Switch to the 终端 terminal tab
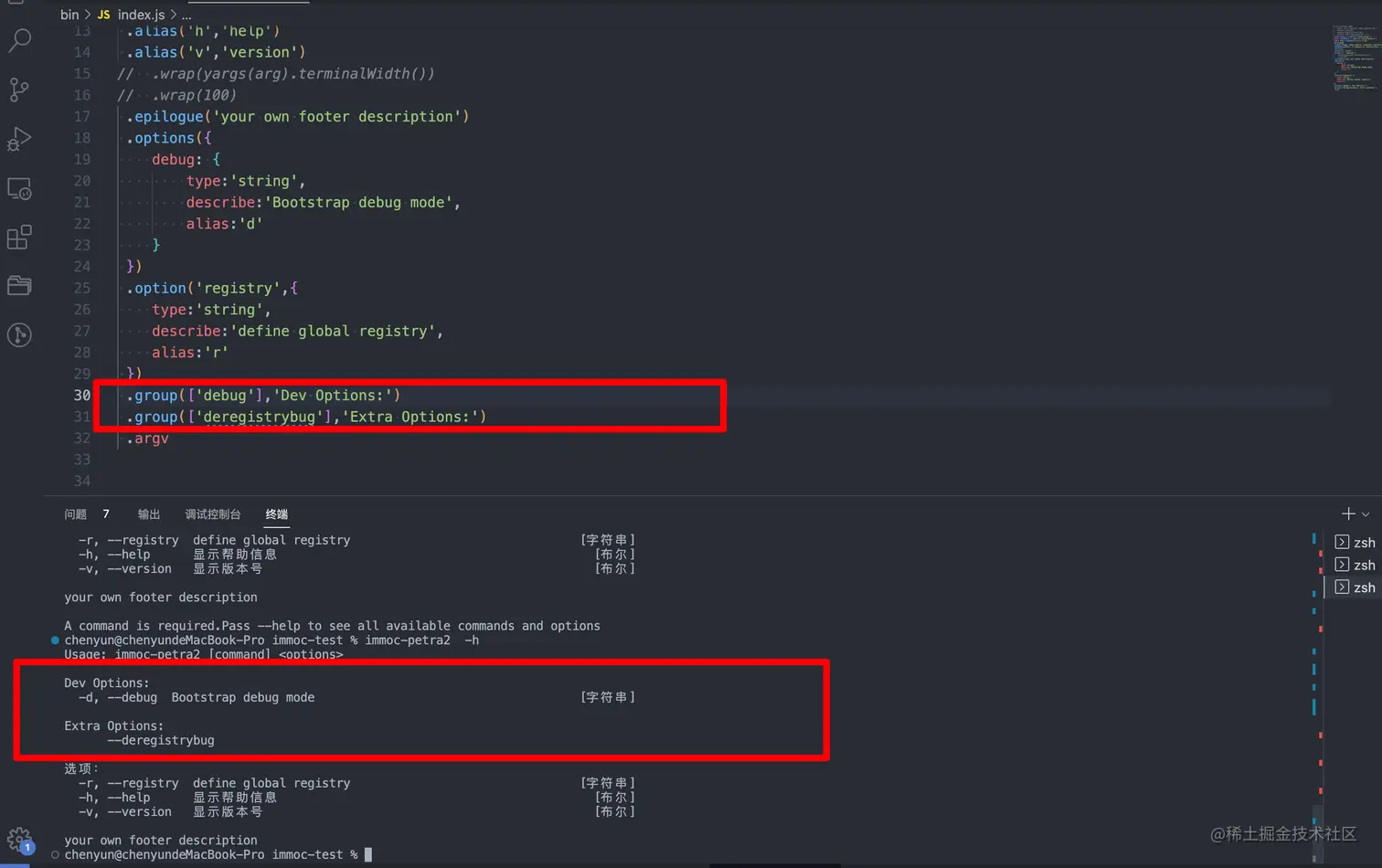The height and width of the screenshot is (868, 1382). click(277, 514)
